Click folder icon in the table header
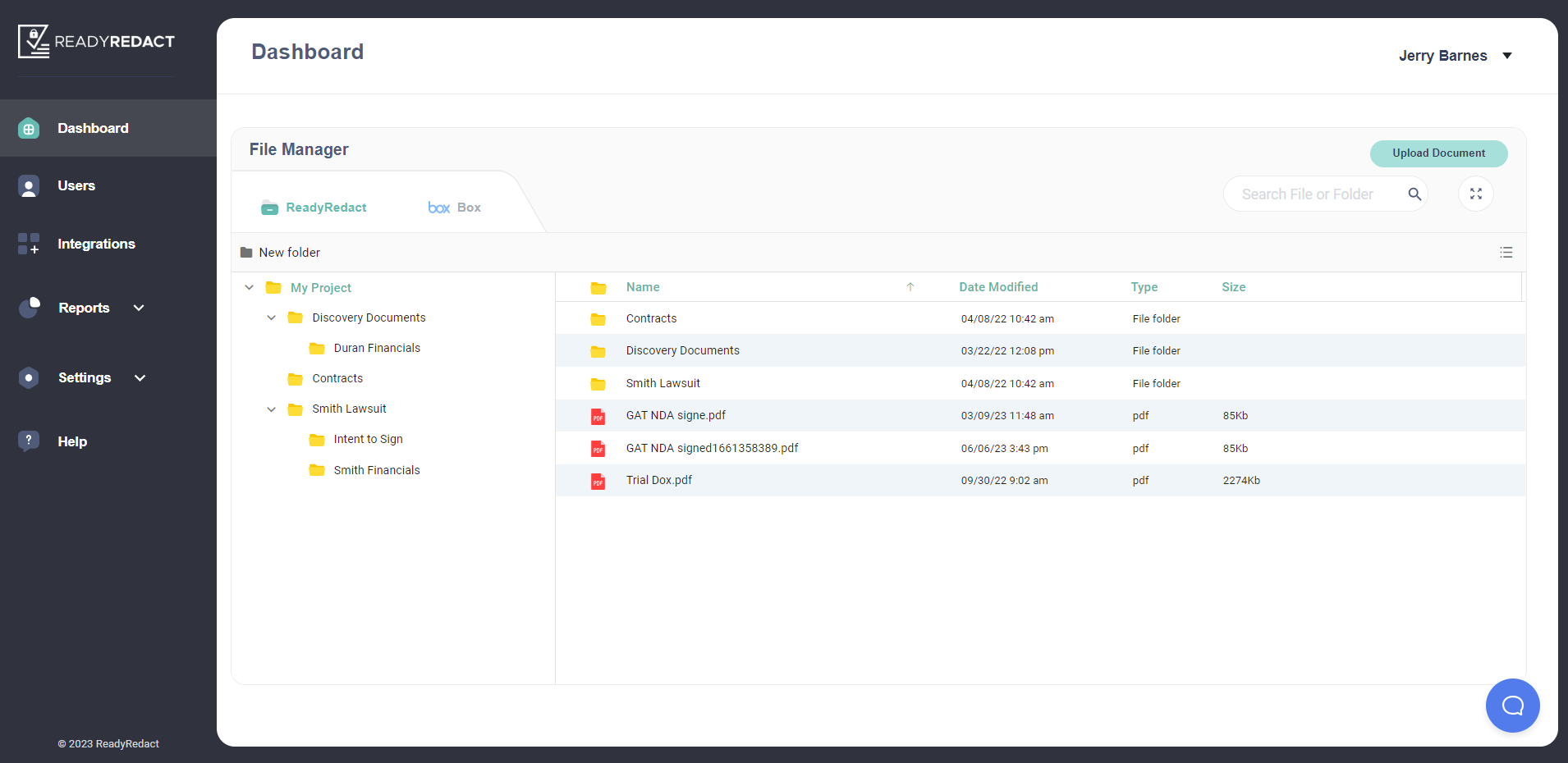Viewport: 1568px width, 763px height. pos(598,288)
